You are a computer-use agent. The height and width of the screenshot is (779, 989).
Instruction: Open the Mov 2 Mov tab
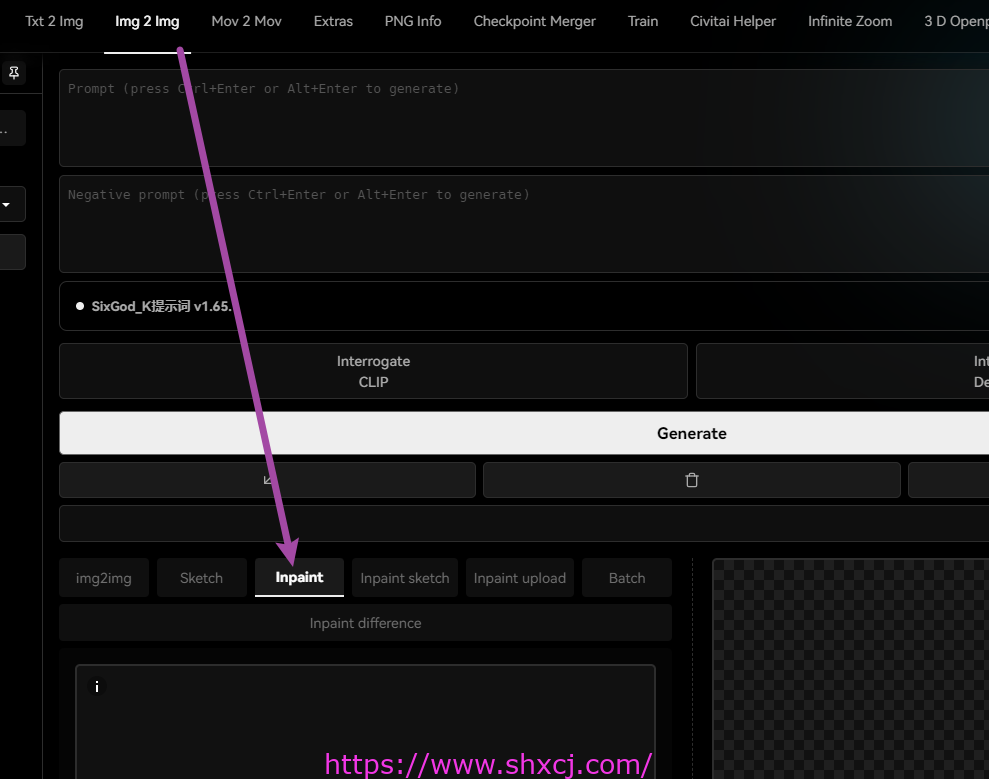click(x=247, y=21)
